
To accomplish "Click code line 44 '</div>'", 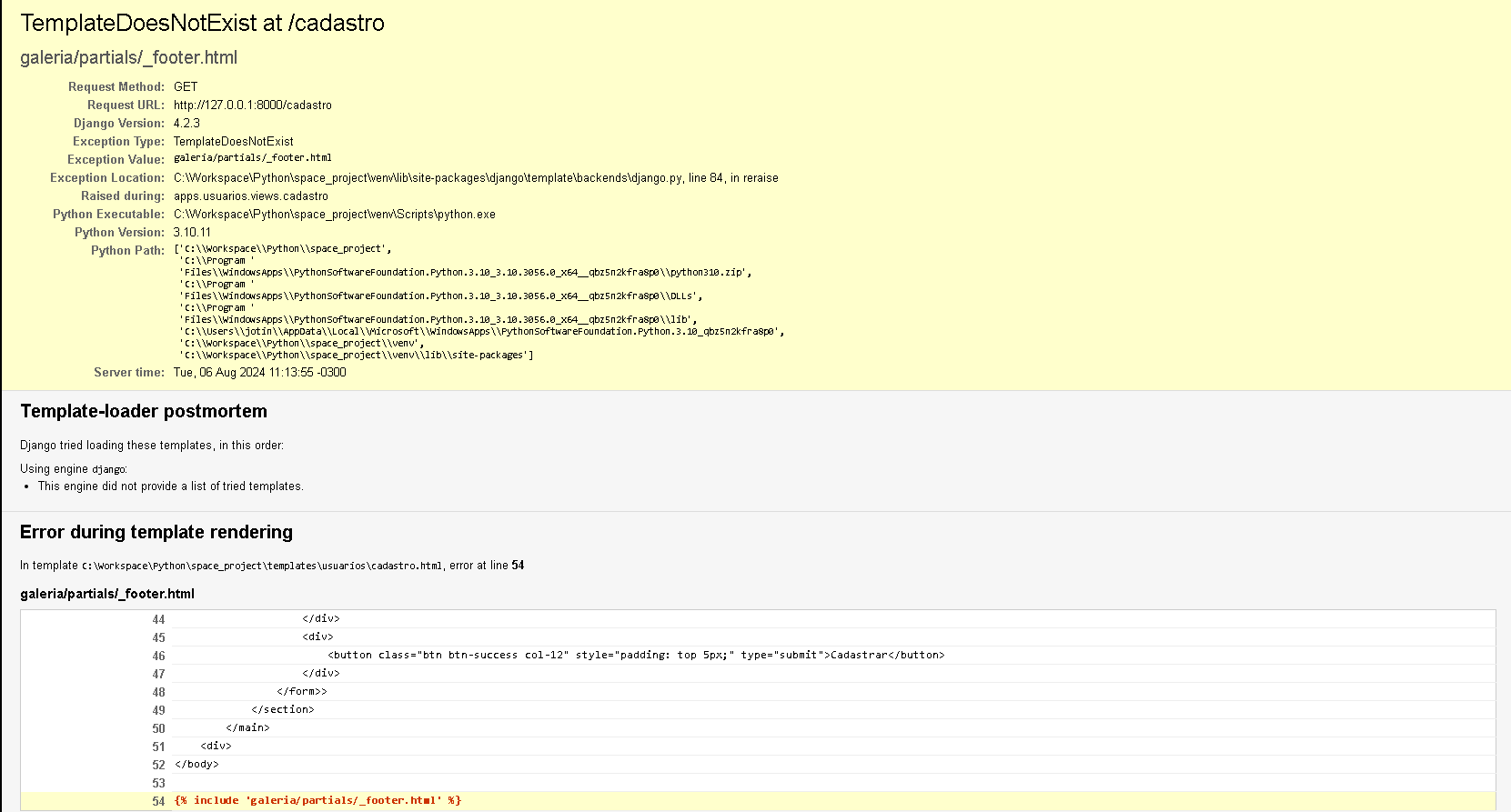I will coord(321,618).
